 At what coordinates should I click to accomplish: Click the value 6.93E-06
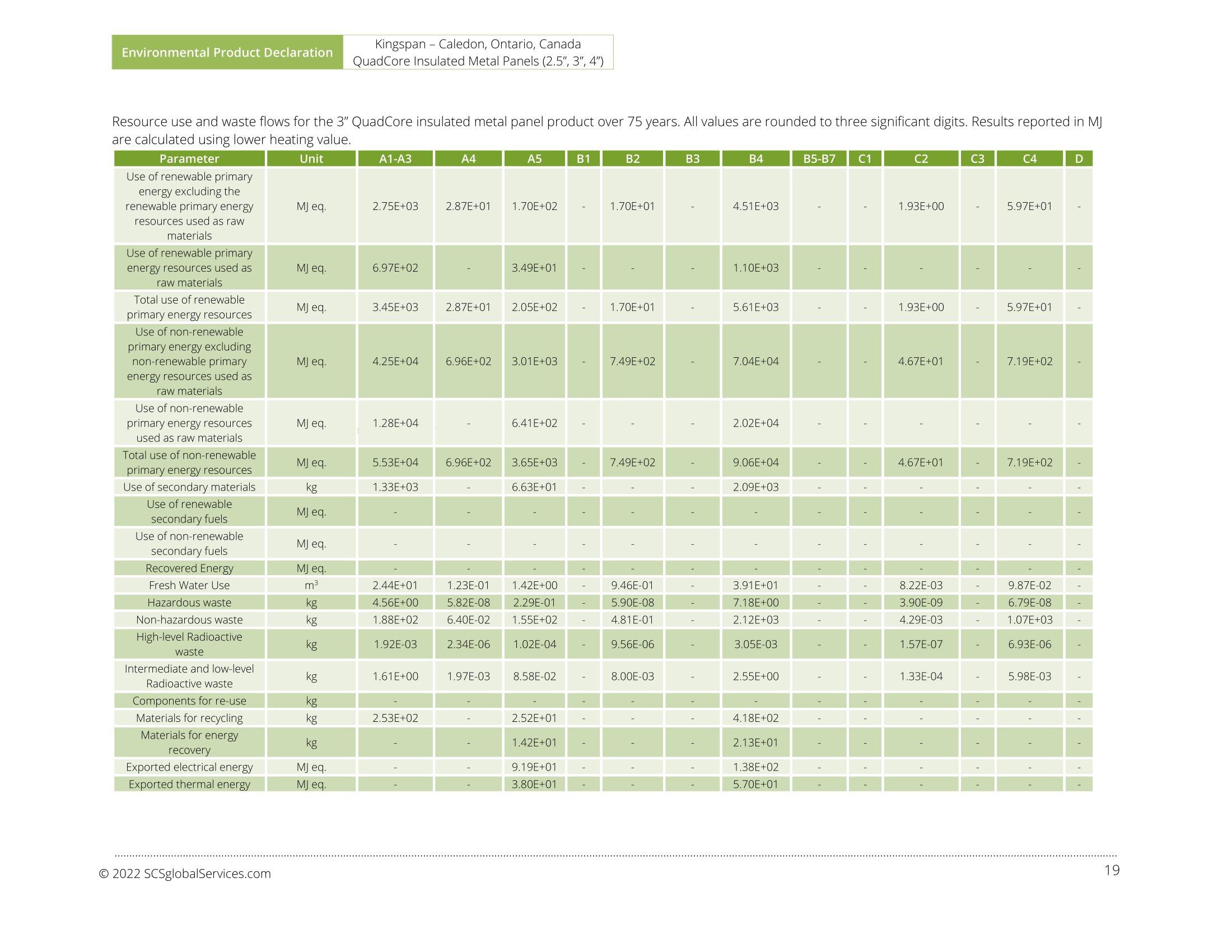tap(1029, 644)
